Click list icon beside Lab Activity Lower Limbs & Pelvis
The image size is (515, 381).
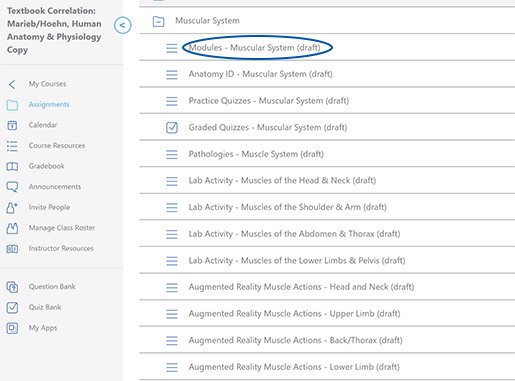point(172,261)
